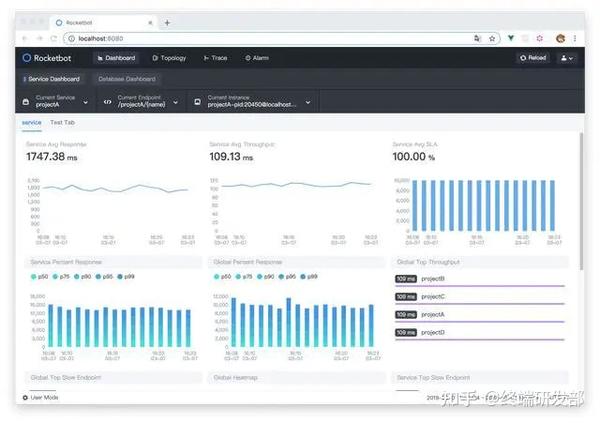Viewport: 600px width, 423px height.
Task: Click the Rocketbot logo icon
Action: 26,58
